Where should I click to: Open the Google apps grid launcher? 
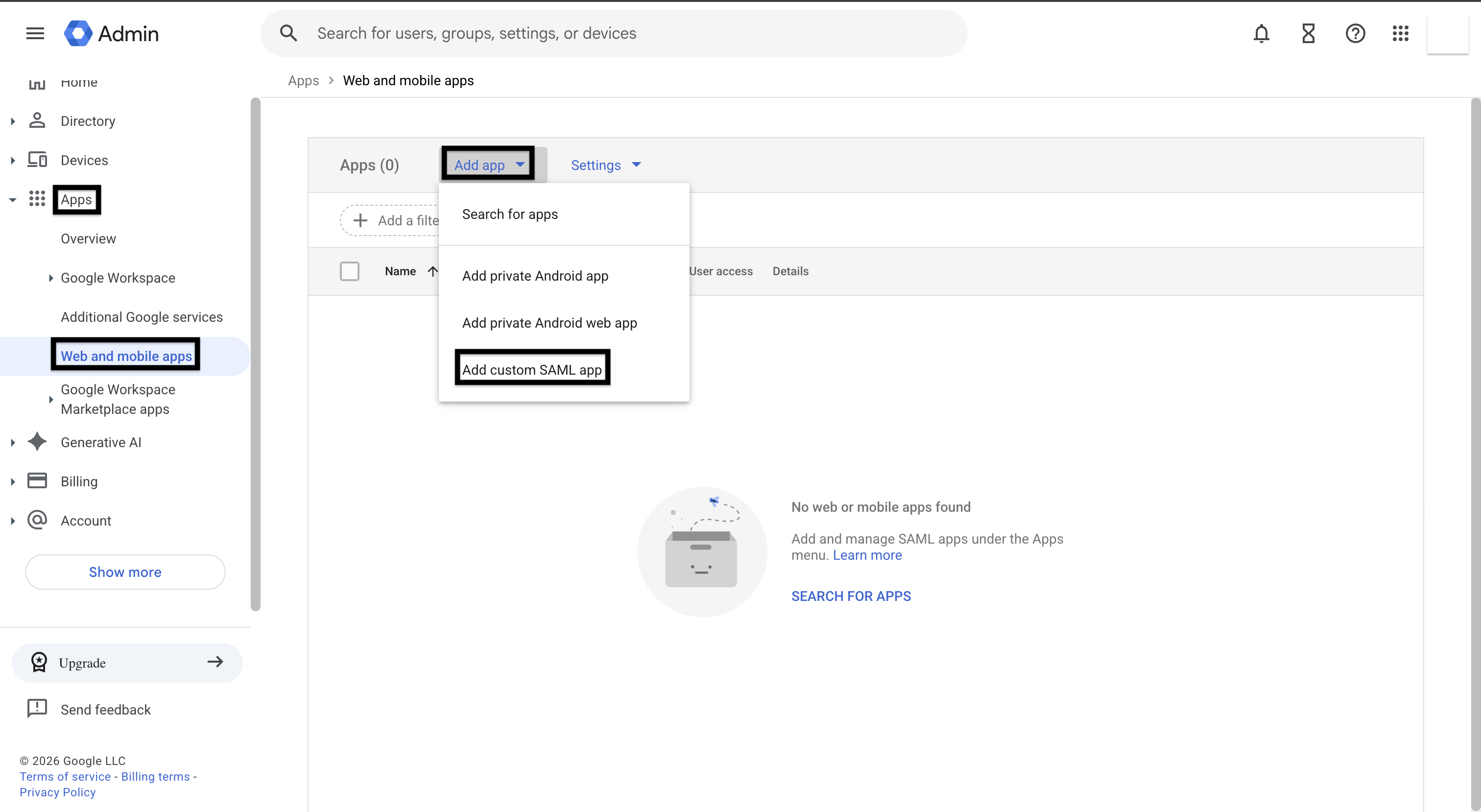click(1401, 33)
